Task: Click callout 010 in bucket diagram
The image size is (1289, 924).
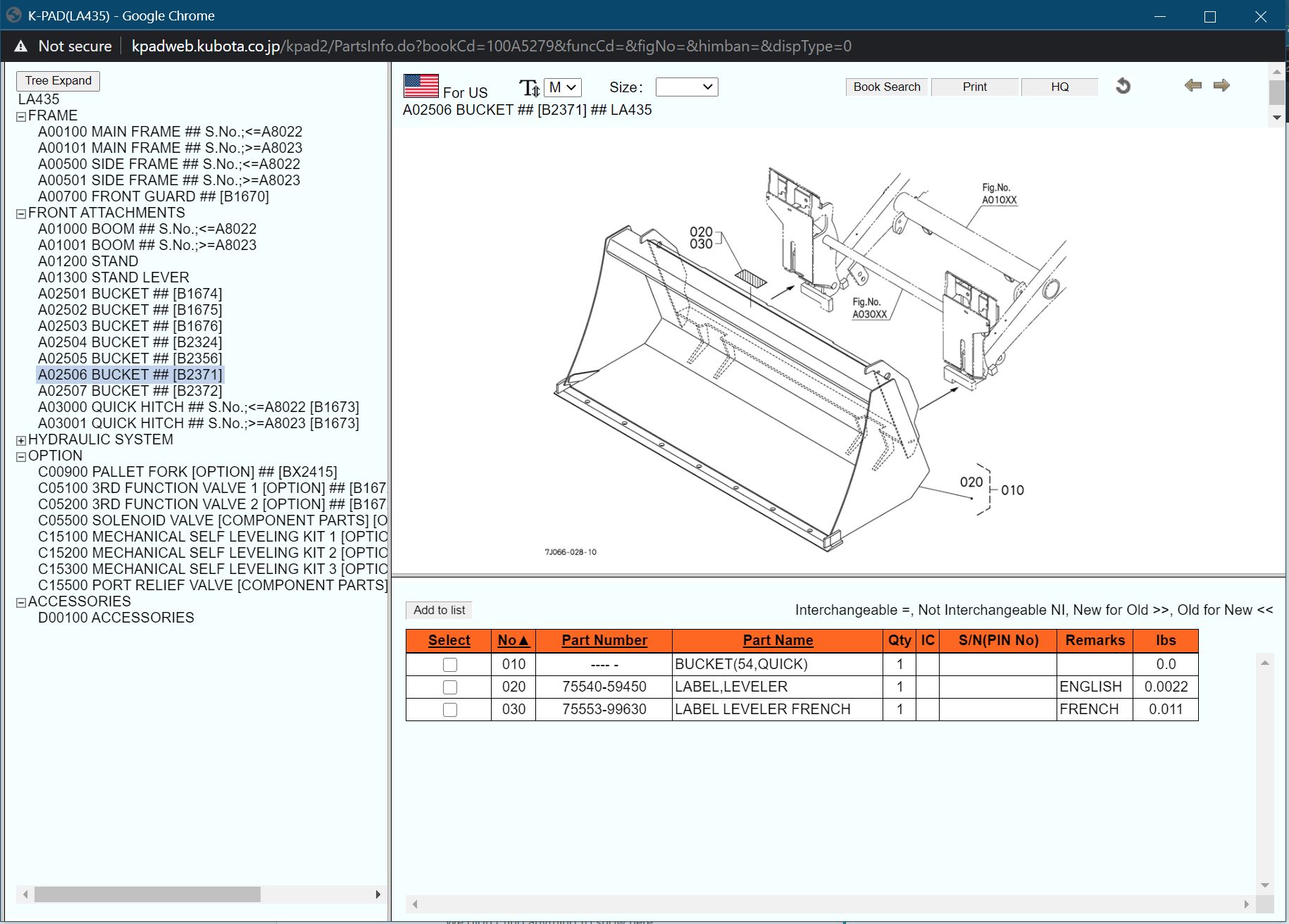Action: 1012,490
